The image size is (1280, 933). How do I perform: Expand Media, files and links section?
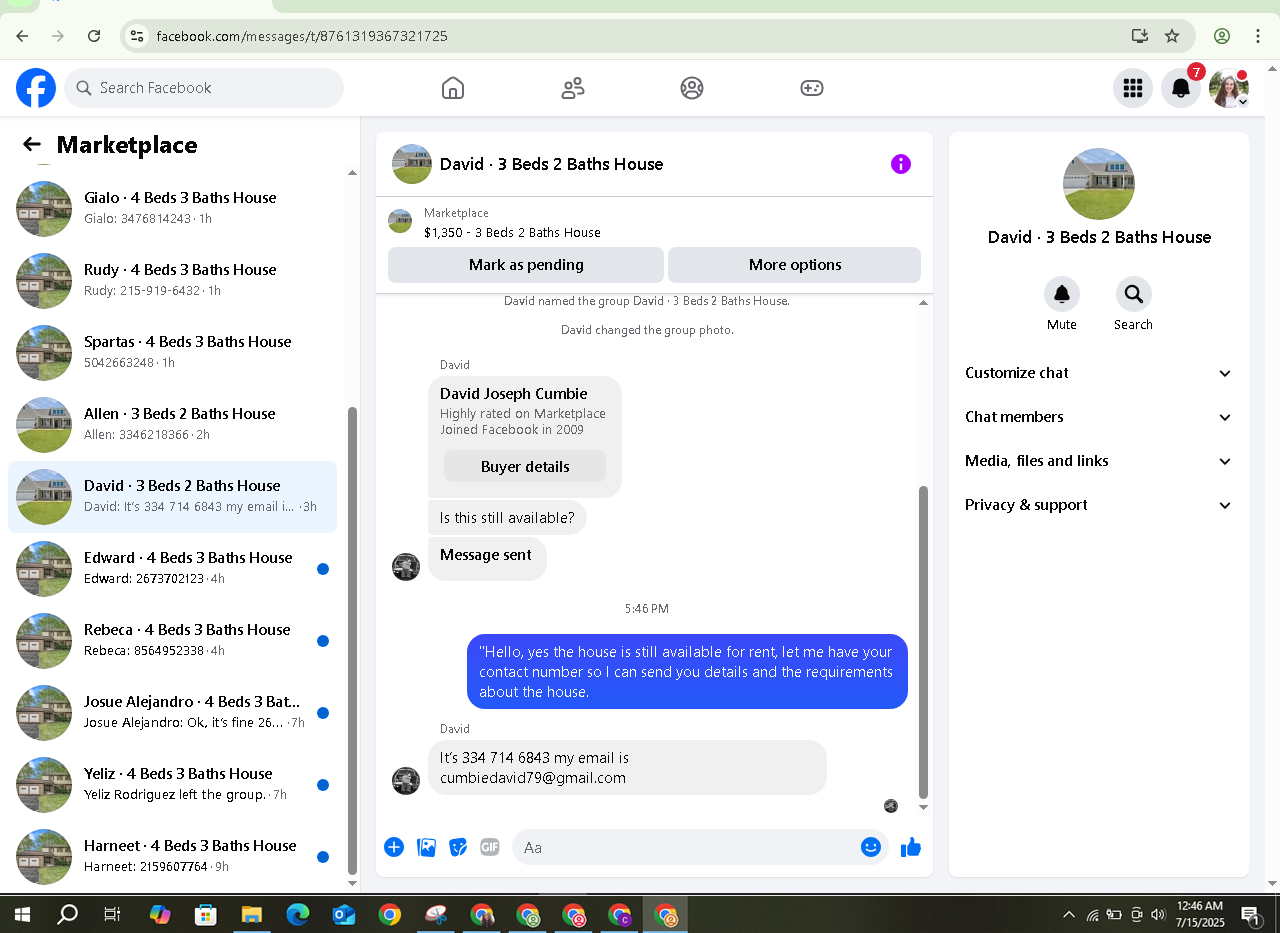pyautogui.click(x=1099, y=461)
